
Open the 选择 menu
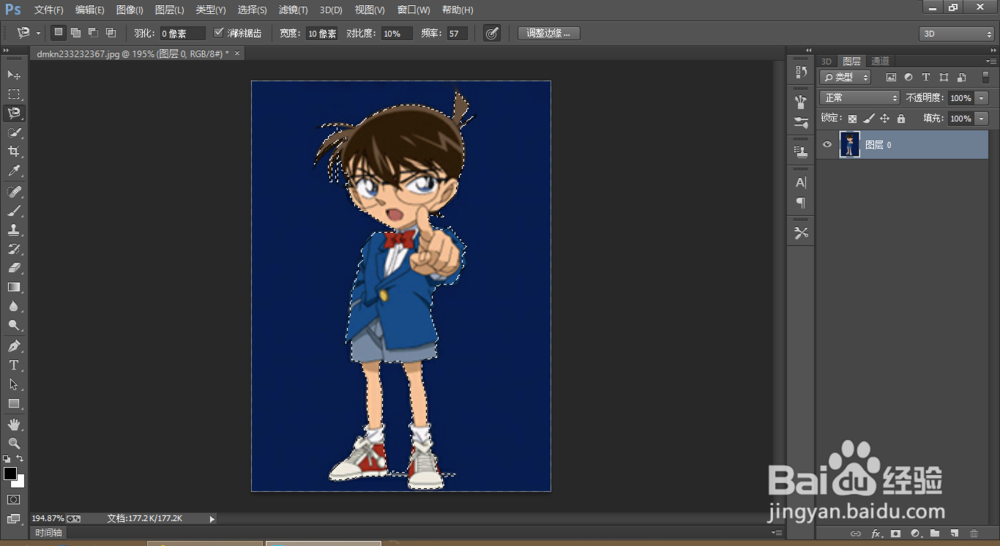[x=252, y=10]
